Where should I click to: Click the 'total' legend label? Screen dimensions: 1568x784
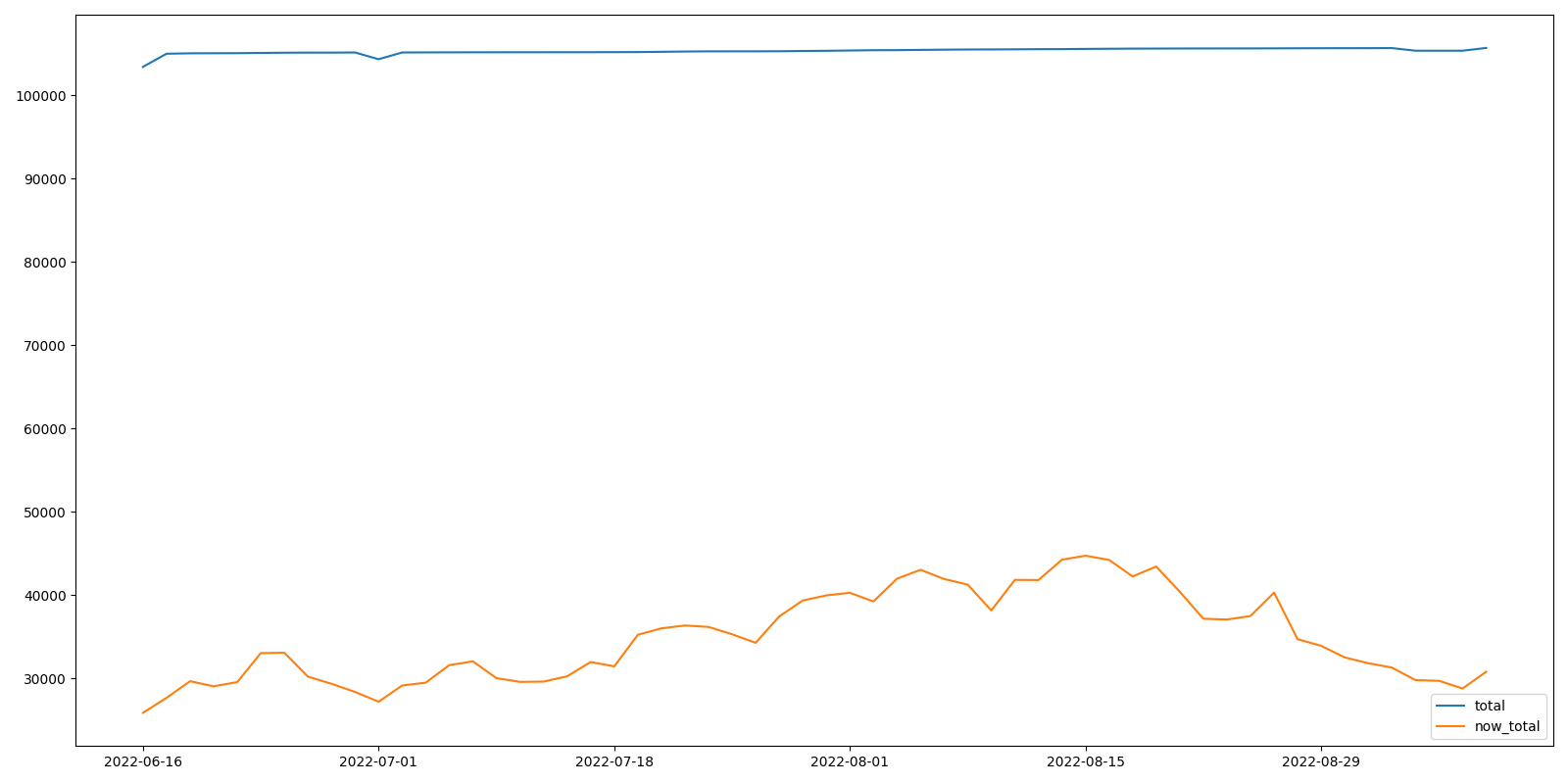click(x=1489, y=706)
